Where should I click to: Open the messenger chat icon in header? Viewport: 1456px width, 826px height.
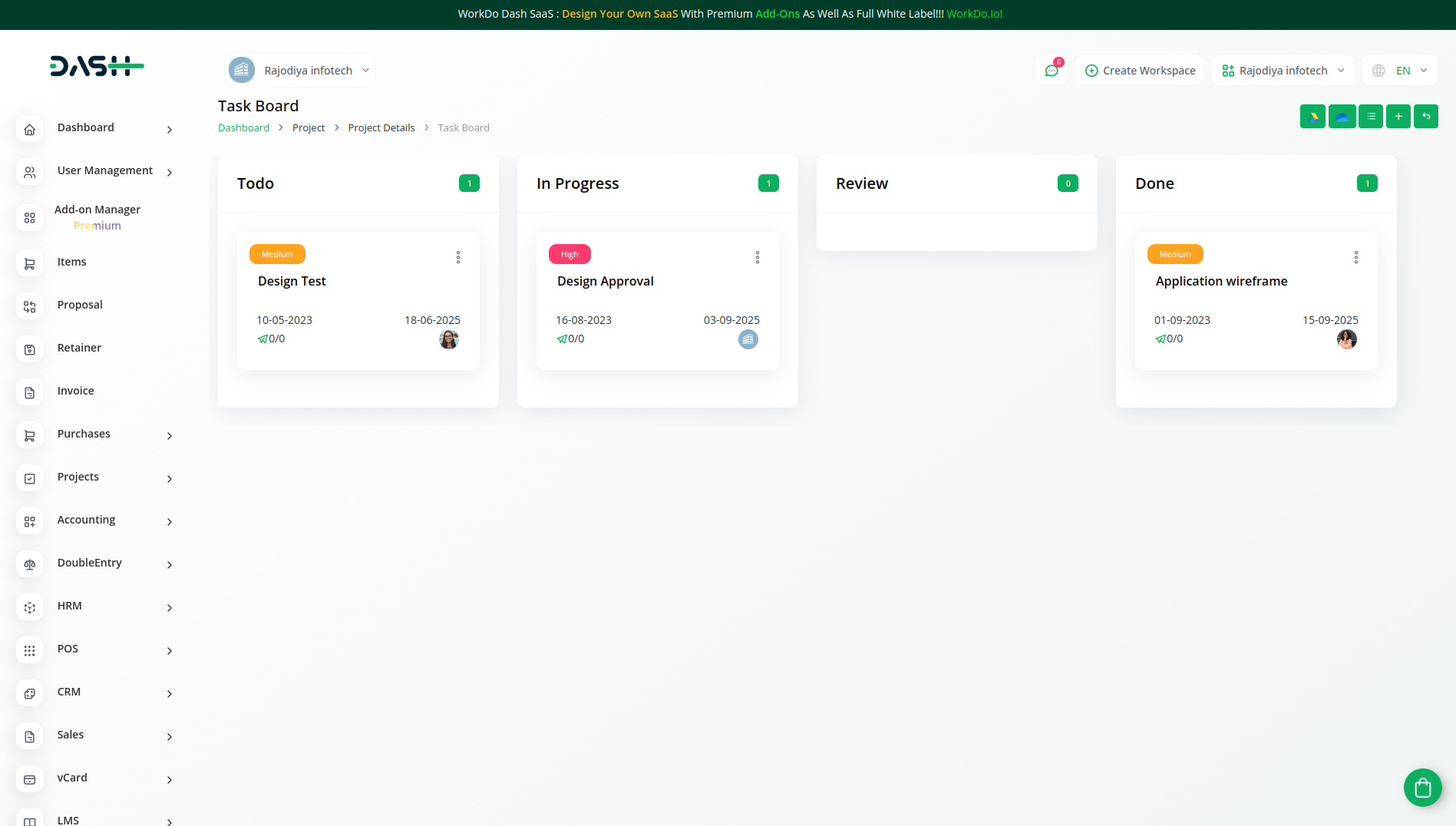(1052, 70)
